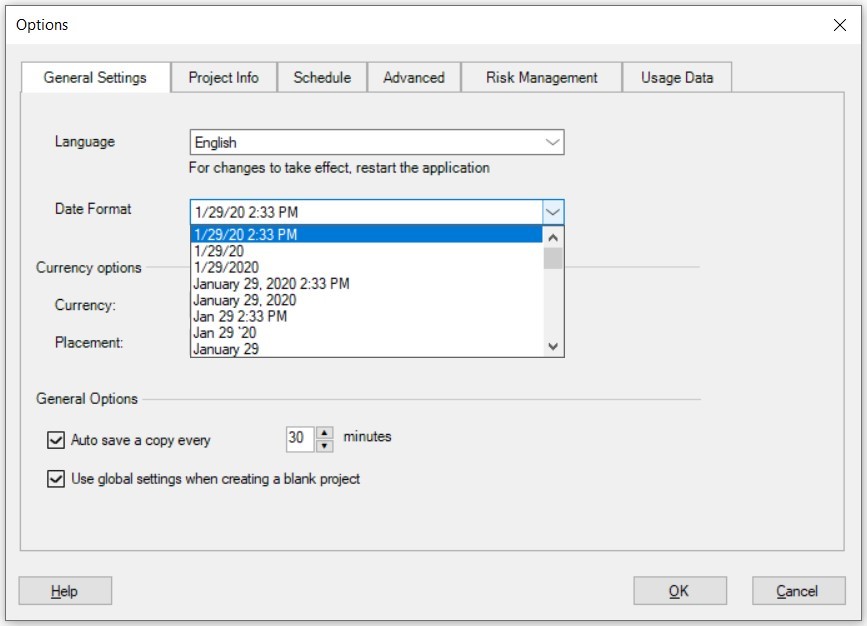Viewport: 867px width, 626px height.
Task: Open the Risk Management tab
Action: point(540,77)
